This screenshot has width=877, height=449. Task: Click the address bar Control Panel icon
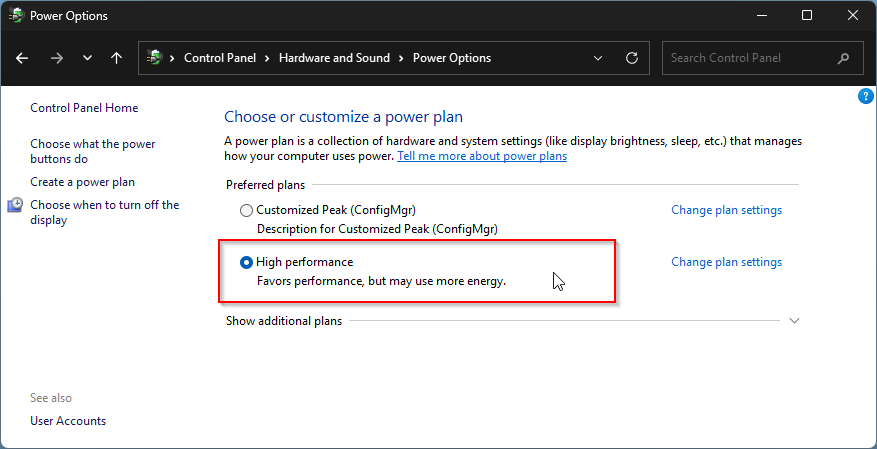tap(155, 58)
